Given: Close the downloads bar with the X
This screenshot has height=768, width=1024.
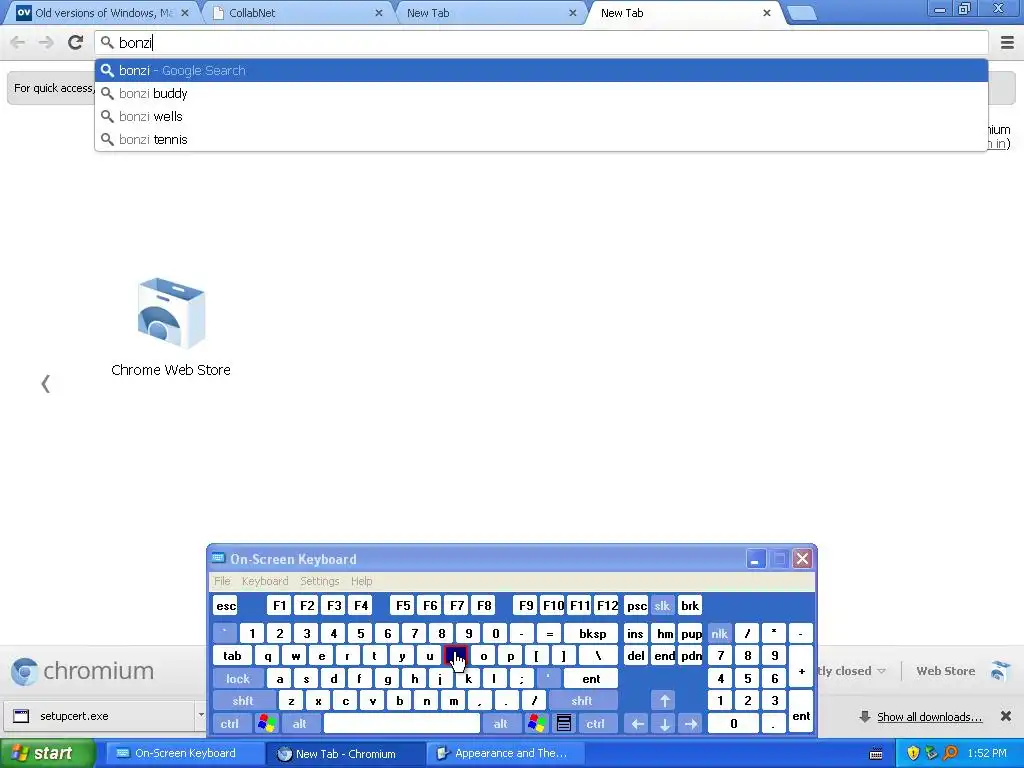Looking at the screenshot, I should (1006, 716).
